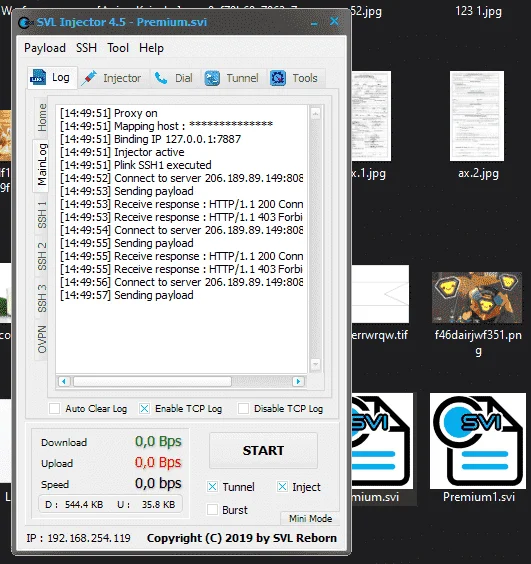Tick the Disable TCP Log checkbox
Screen dimensions: 531x564
(x=243, y=409)
